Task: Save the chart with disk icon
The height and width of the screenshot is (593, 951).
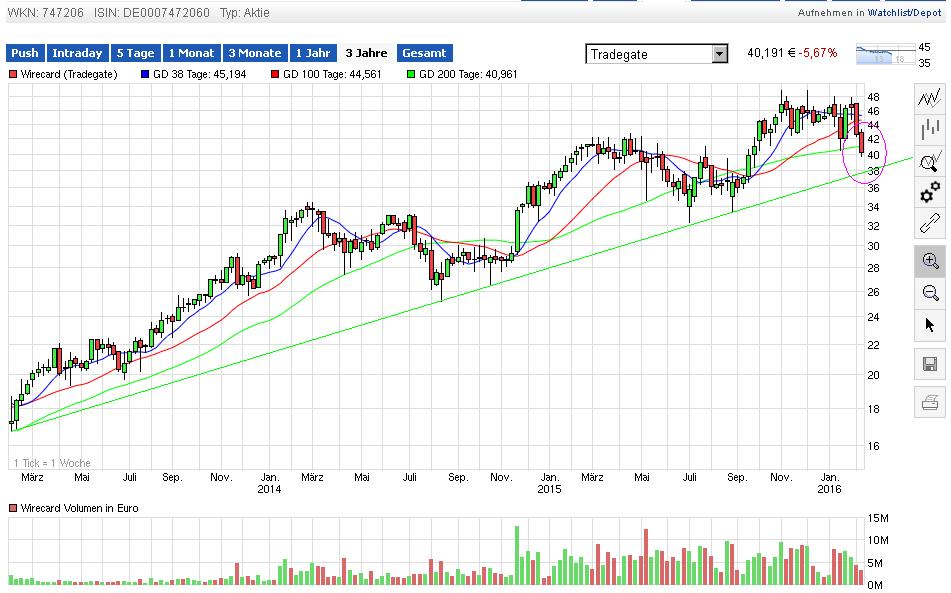Action: [929, 364]
